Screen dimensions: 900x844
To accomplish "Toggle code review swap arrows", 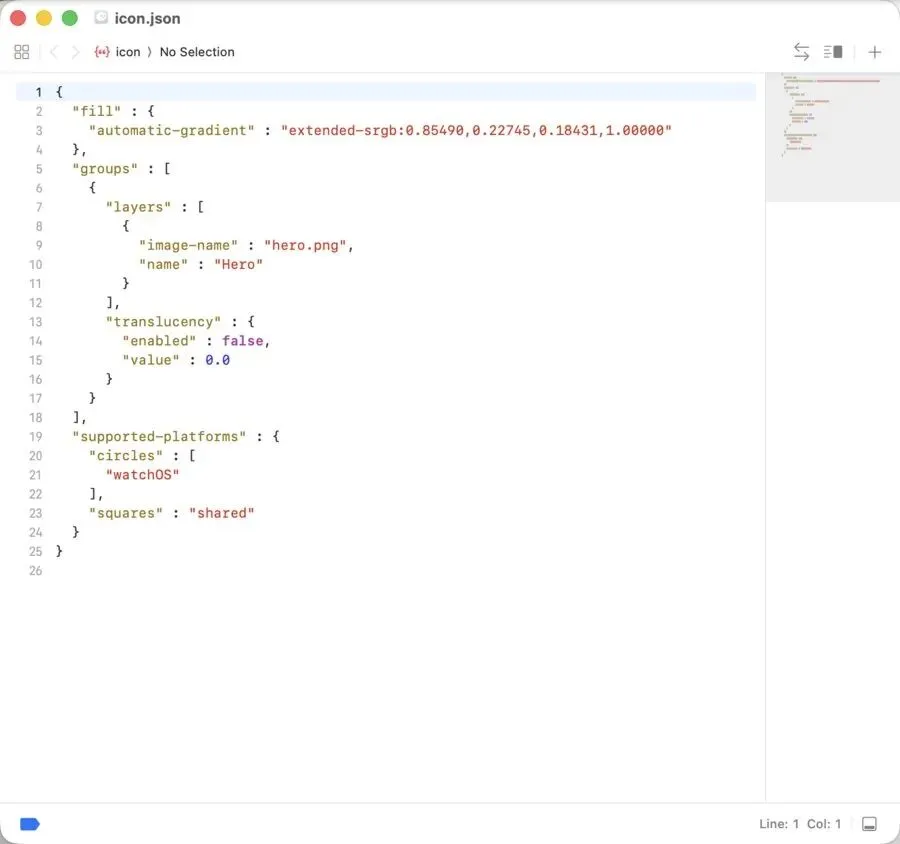I will (801, 52).
